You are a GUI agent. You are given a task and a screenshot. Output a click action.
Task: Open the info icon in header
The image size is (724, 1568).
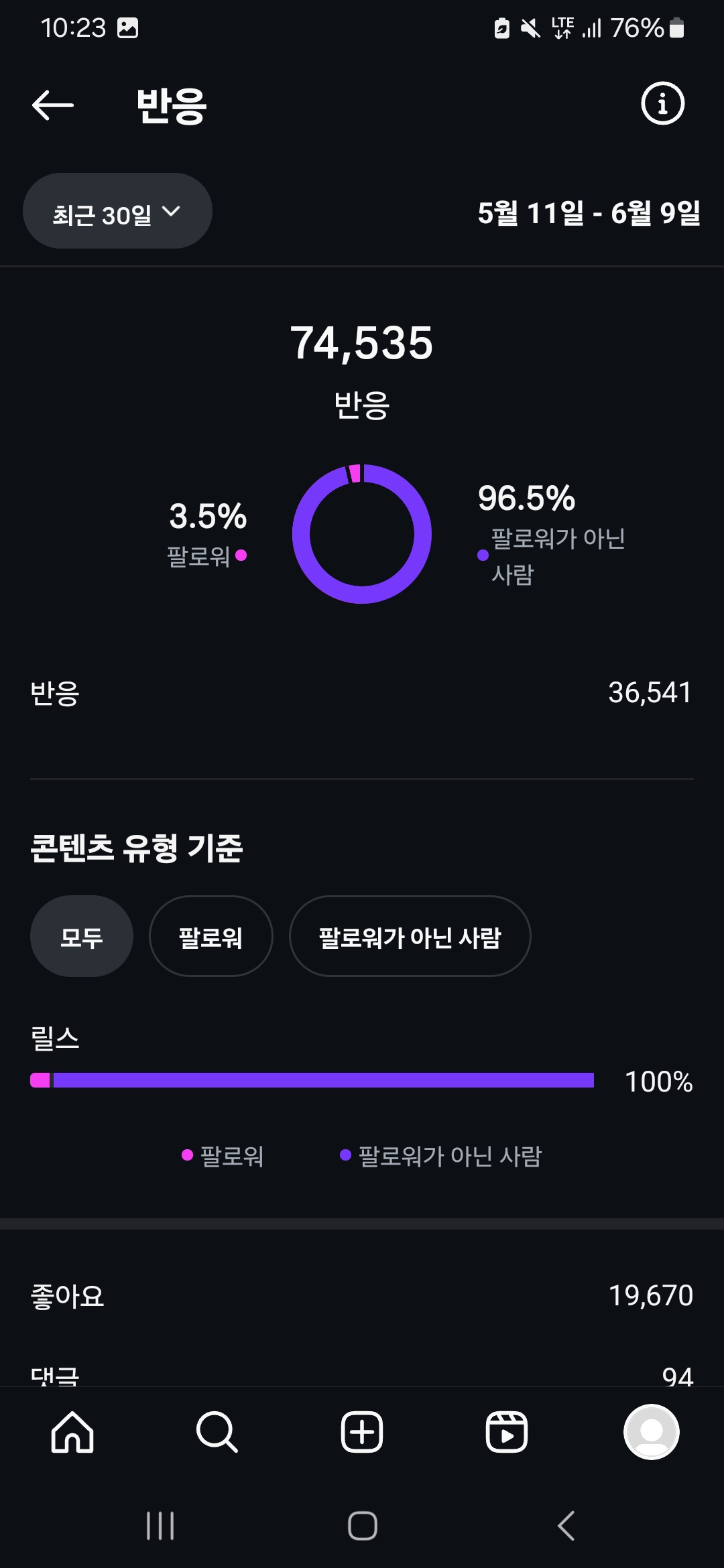click(x=662, y=104)
